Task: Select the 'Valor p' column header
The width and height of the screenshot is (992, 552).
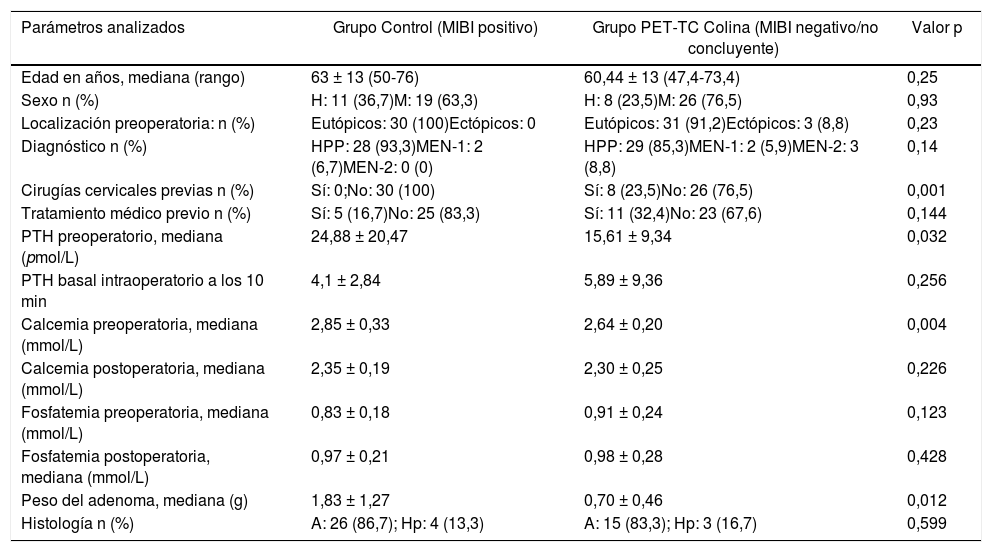Action: [x=937, y=28]
